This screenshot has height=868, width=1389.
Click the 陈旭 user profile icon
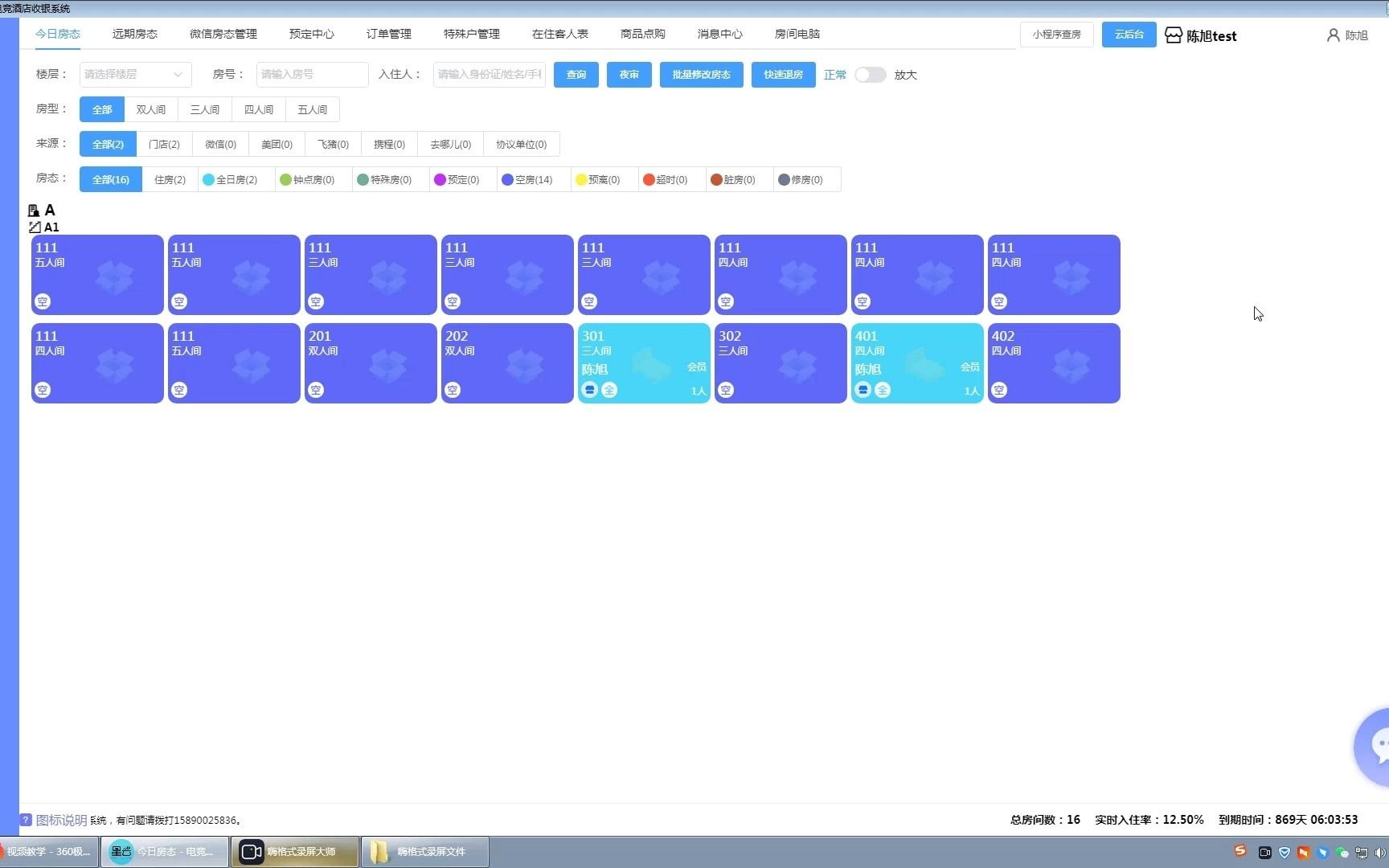point(1334,35)
